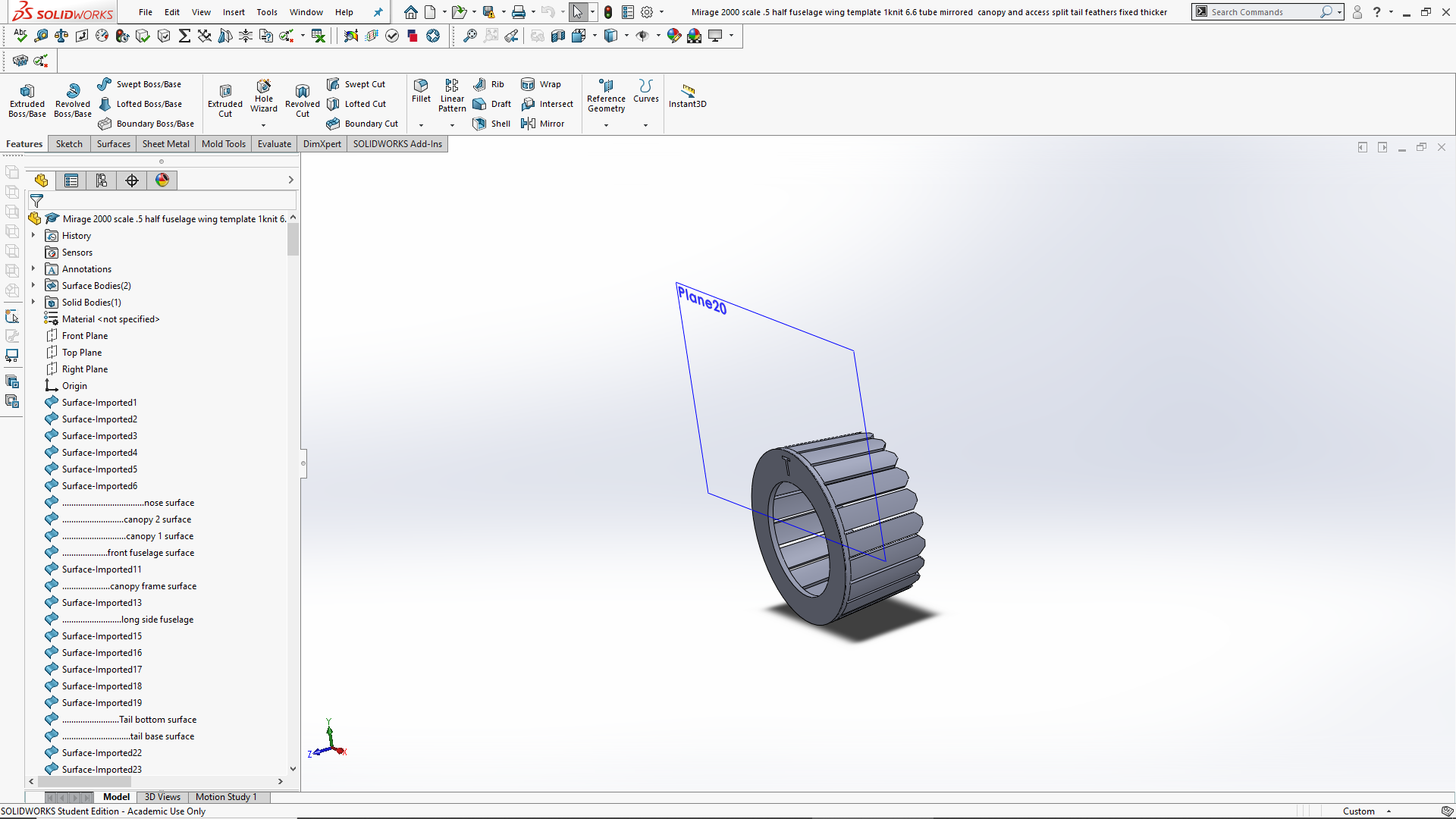The height and width of the screenshot is (819, 1456).
Task: Open the Tools menu
Action: click(267, 12)
